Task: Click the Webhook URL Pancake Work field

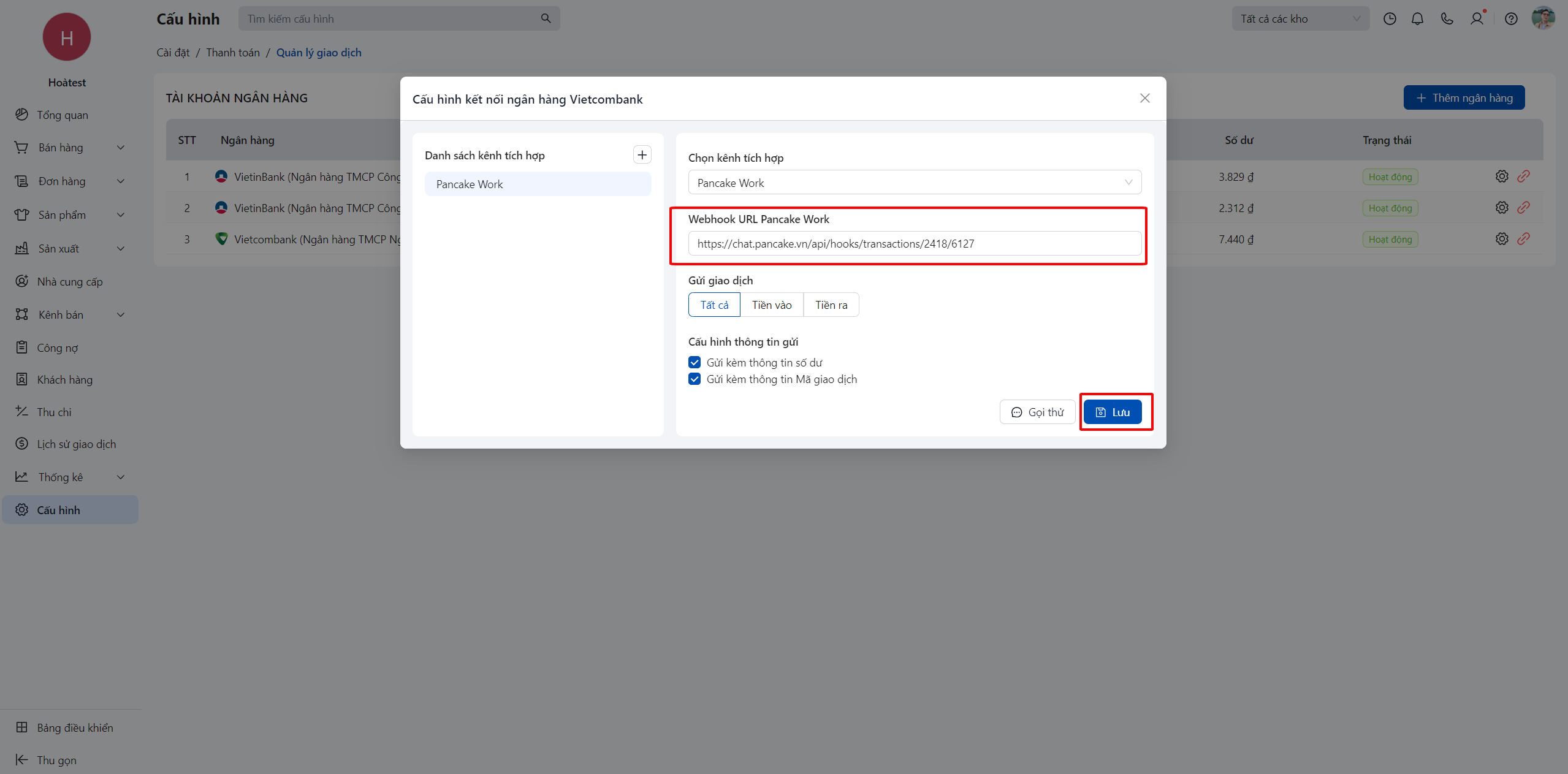Action: pyautogui.click(x=914, y=244)
